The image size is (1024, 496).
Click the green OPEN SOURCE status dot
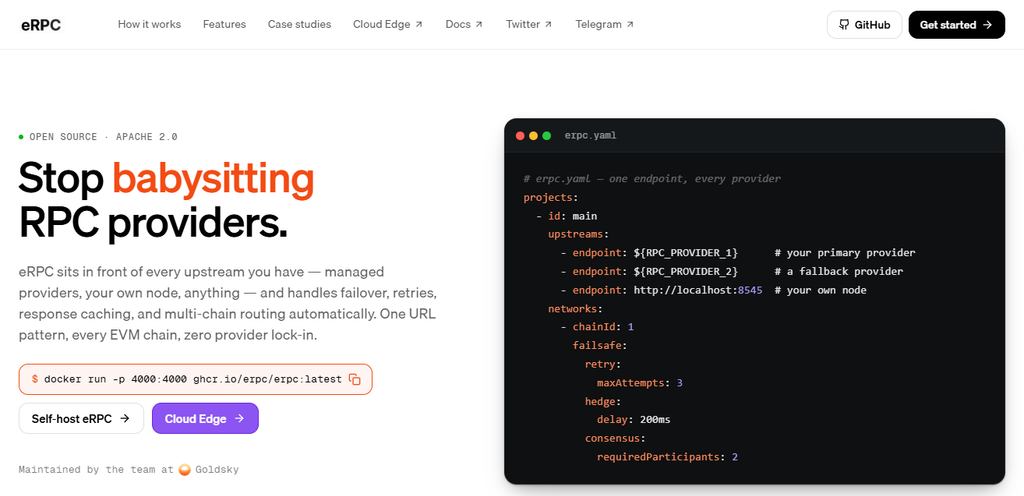pyautogui.click(x=22, y=137)
